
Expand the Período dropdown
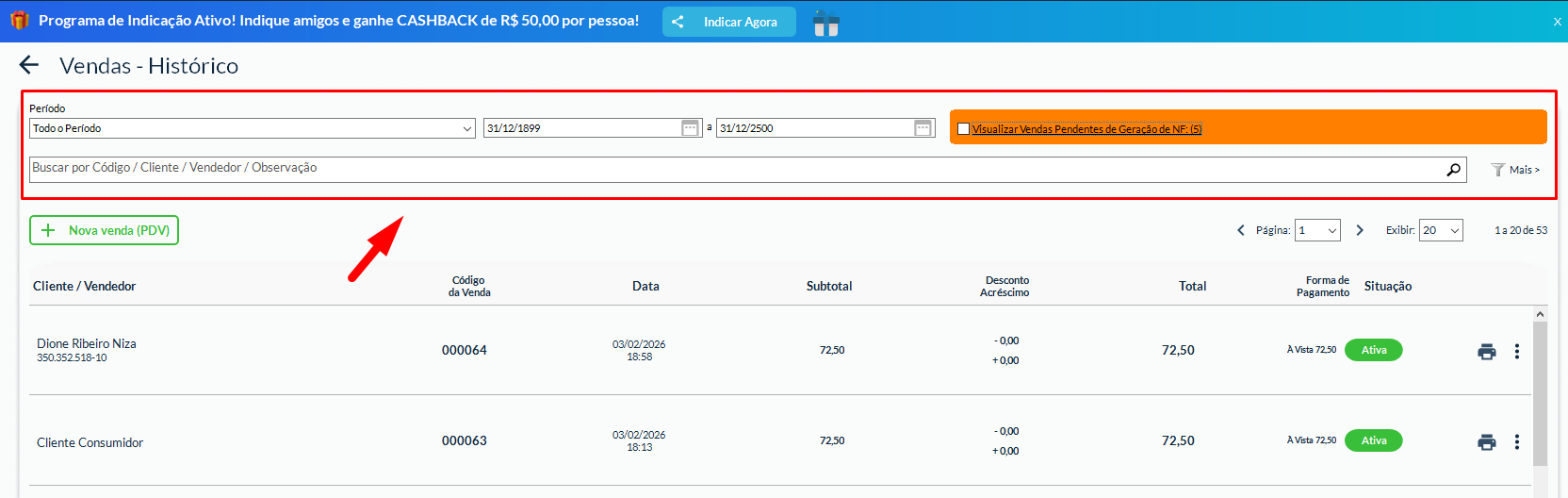(252, 128)
